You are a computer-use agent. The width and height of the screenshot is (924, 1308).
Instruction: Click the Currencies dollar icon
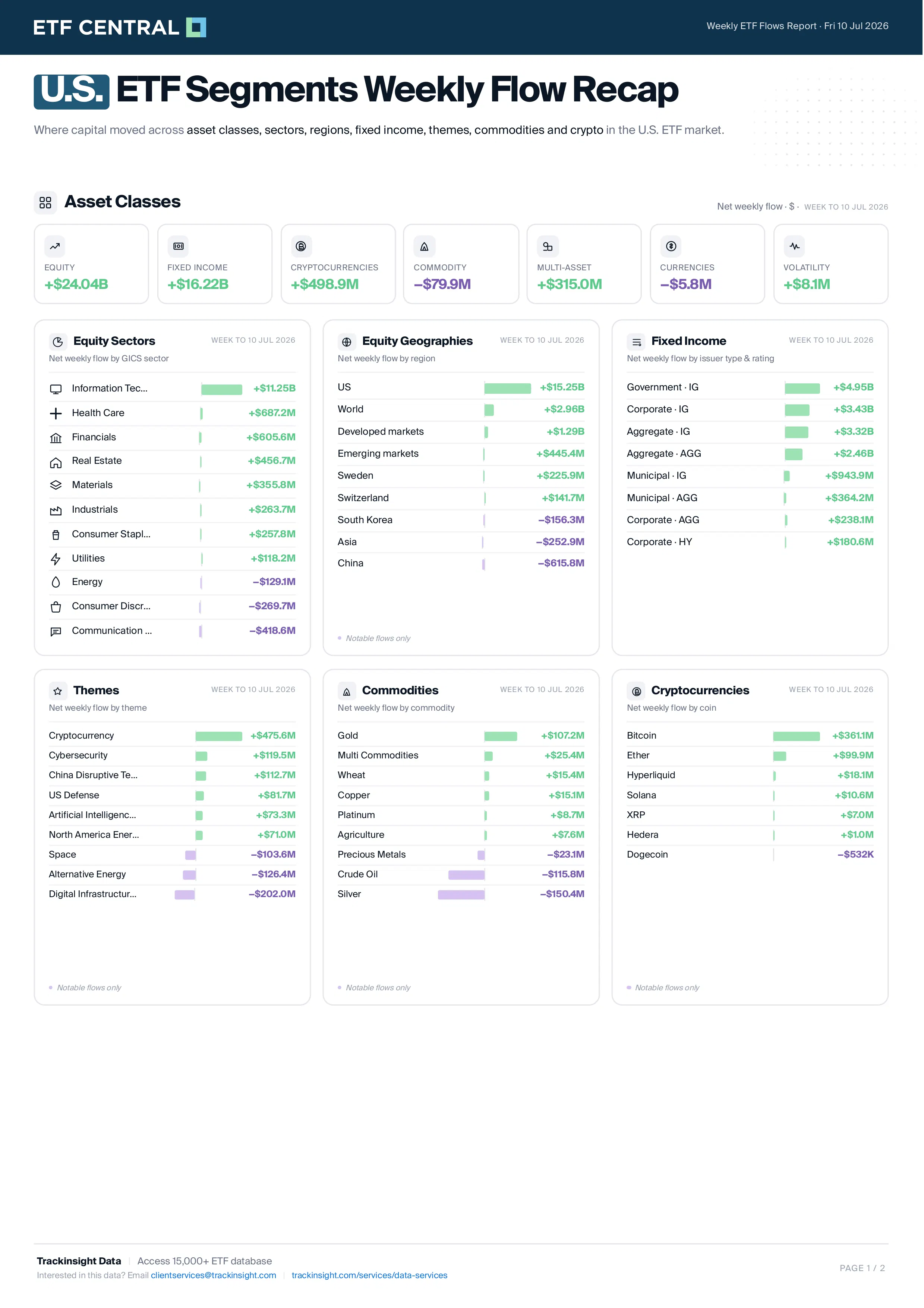(671, 246)
